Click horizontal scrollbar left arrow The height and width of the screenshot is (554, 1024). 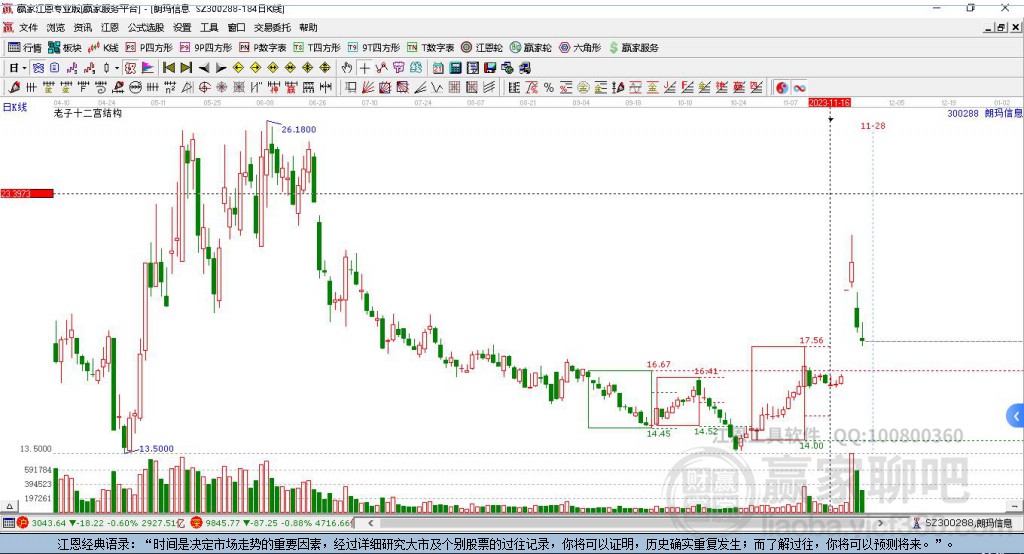pos(370,523)
